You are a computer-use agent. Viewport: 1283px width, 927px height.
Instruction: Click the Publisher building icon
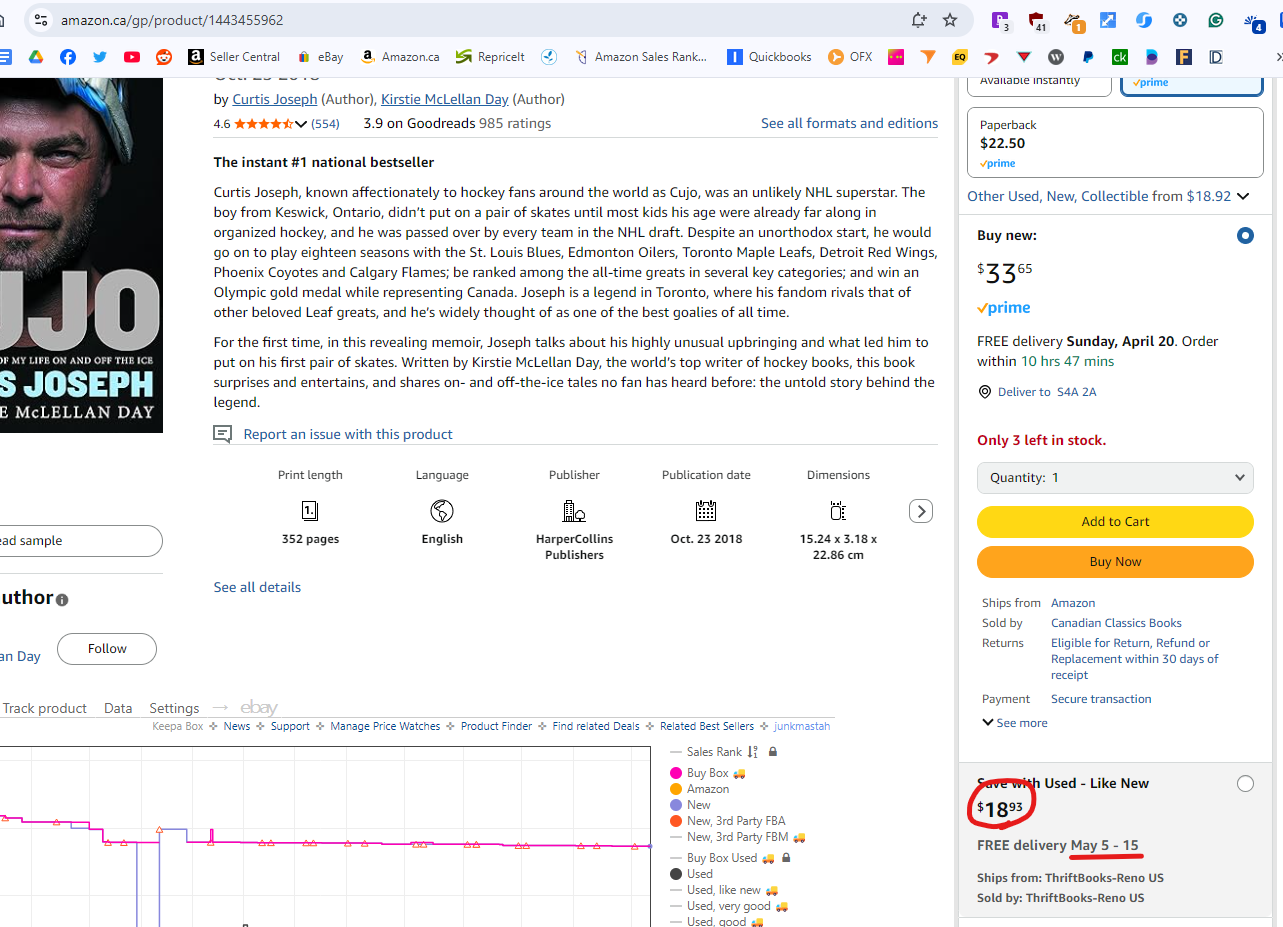click(574, 511)
